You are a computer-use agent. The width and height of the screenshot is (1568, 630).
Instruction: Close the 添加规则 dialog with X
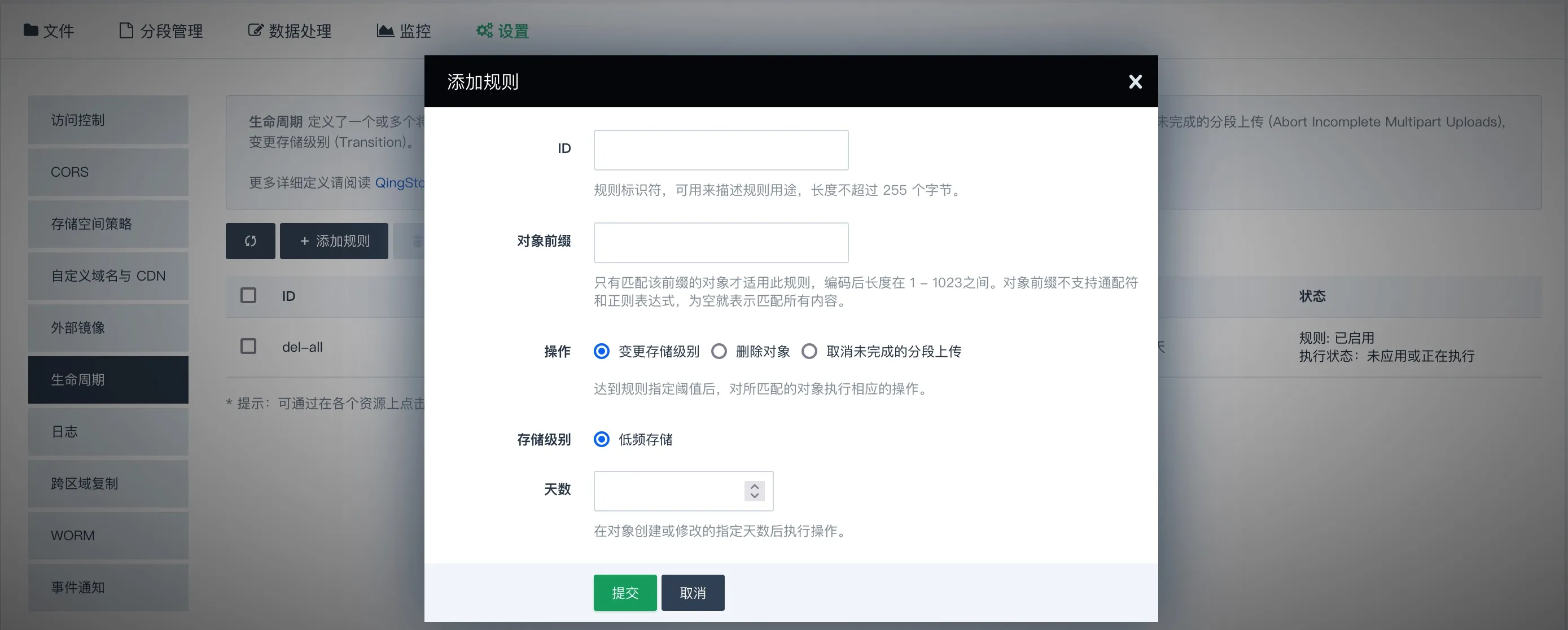1135,81
